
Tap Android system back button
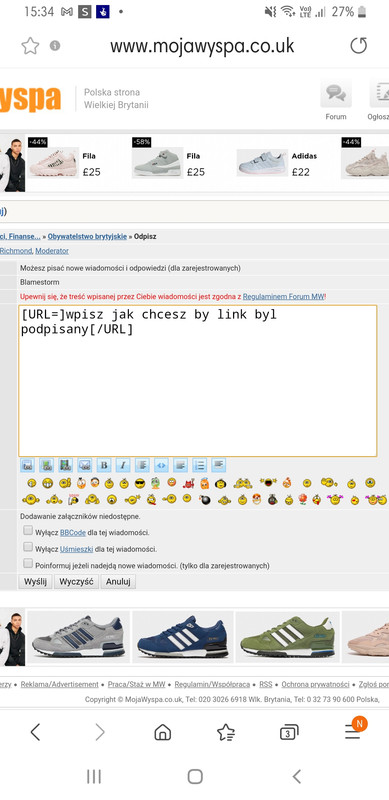(x=297, y=777)
